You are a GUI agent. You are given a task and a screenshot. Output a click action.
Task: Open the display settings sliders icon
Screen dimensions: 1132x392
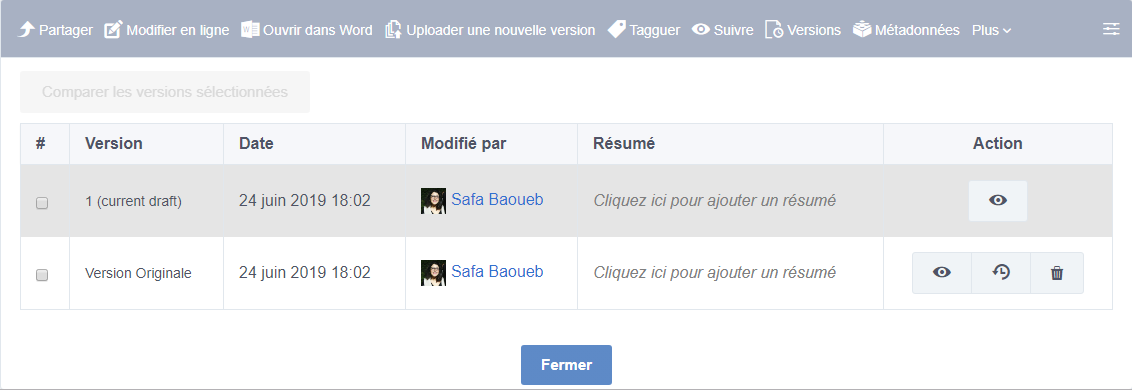1110,29
